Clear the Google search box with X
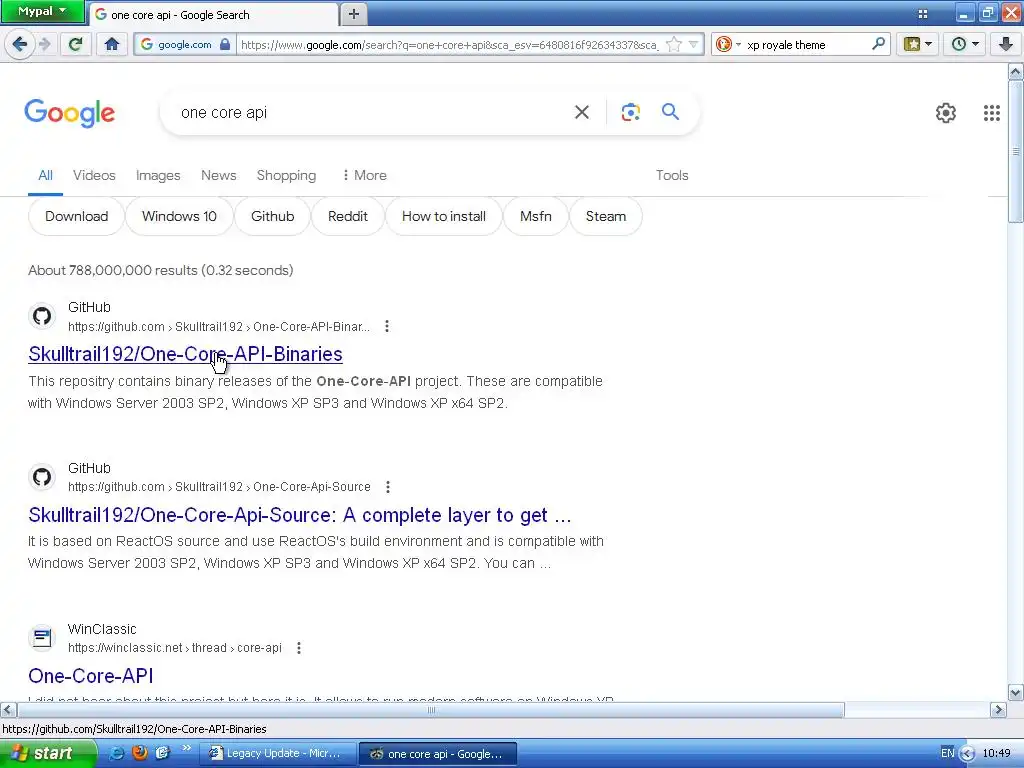The width and height of the screenshot is (1024, 768). [581, 112]
